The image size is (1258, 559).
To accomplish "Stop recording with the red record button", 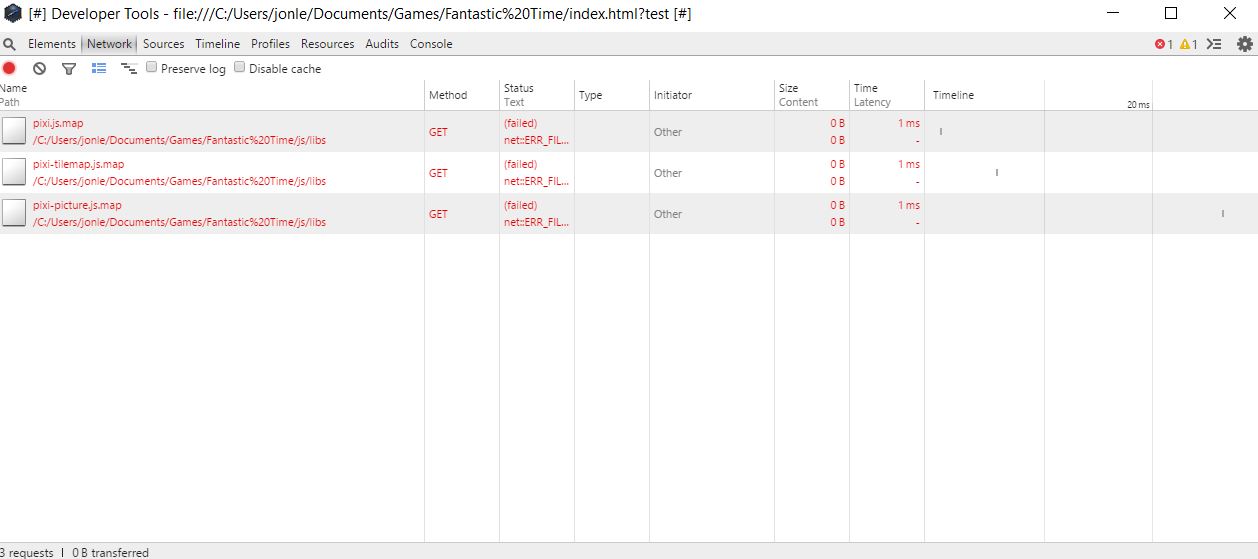I will 10,68.
